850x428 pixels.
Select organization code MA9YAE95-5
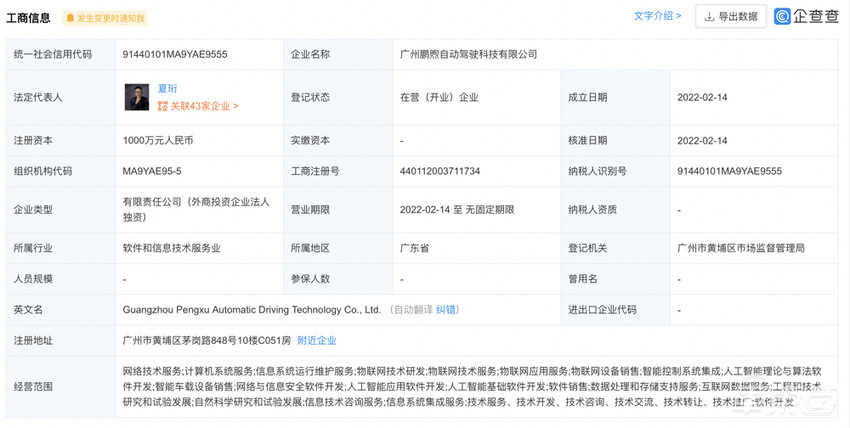152,171
